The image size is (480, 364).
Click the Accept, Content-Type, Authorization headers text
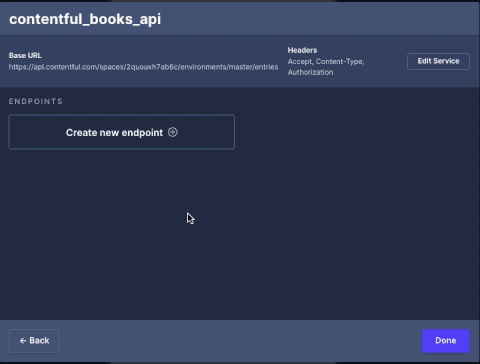pyautogui.click(x=326, y=67)
